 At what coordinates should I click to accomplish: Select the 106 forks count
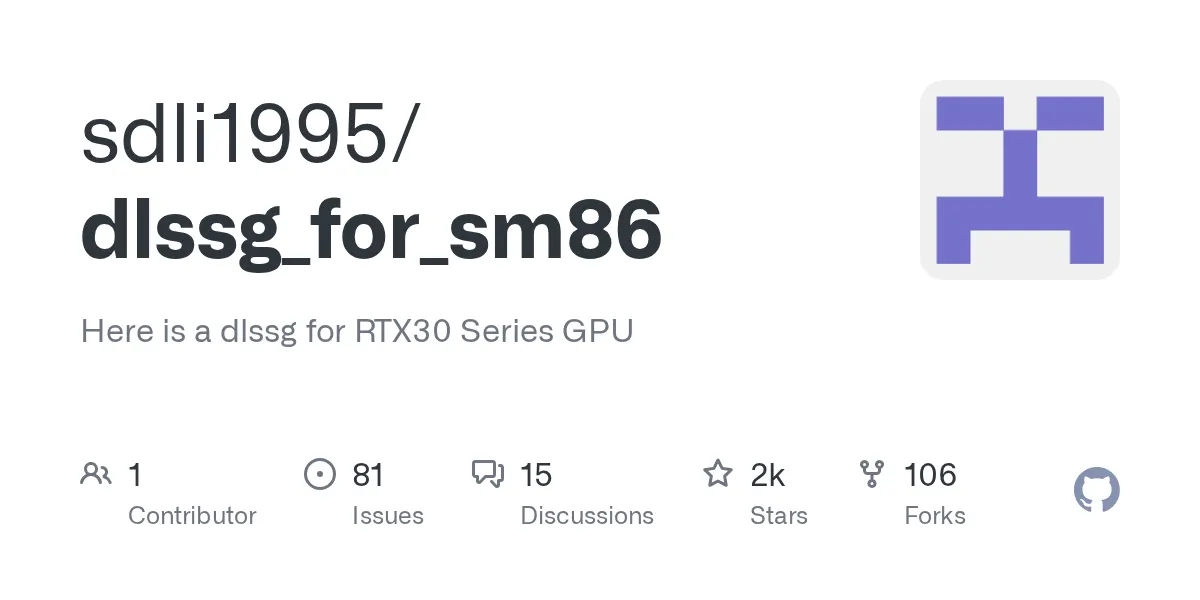coord(930,475)
